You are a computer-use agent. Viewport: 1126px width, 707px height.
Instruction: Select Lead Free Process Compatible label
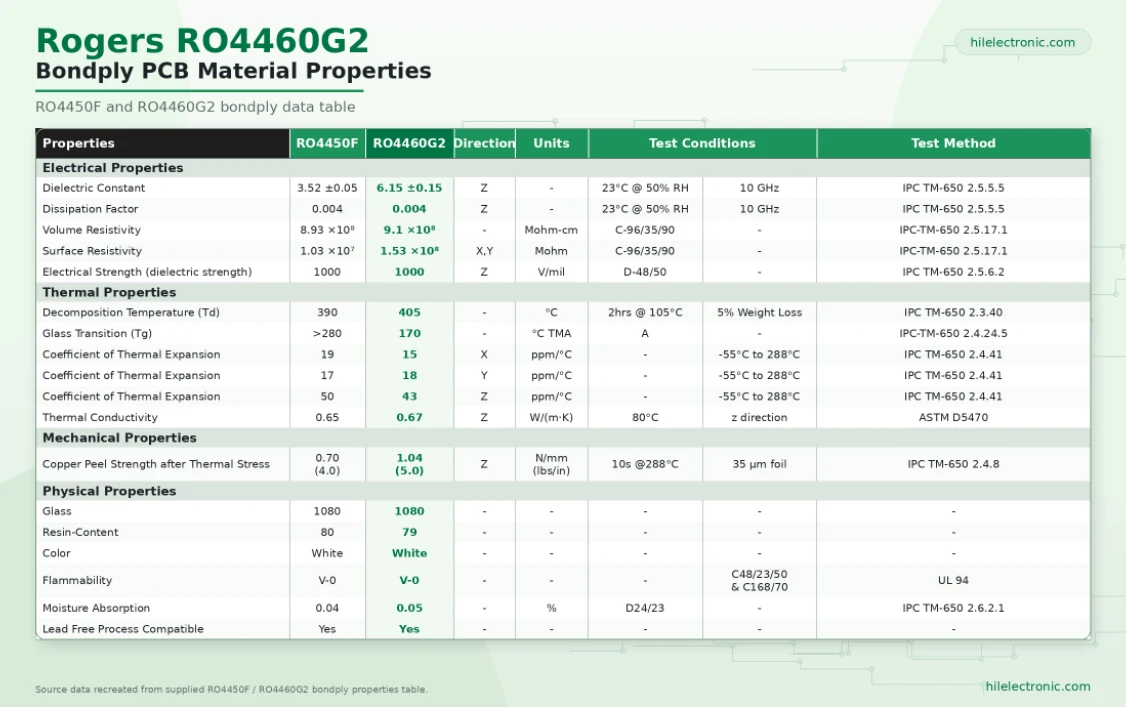pyautogui.click(x=123, y=629)
